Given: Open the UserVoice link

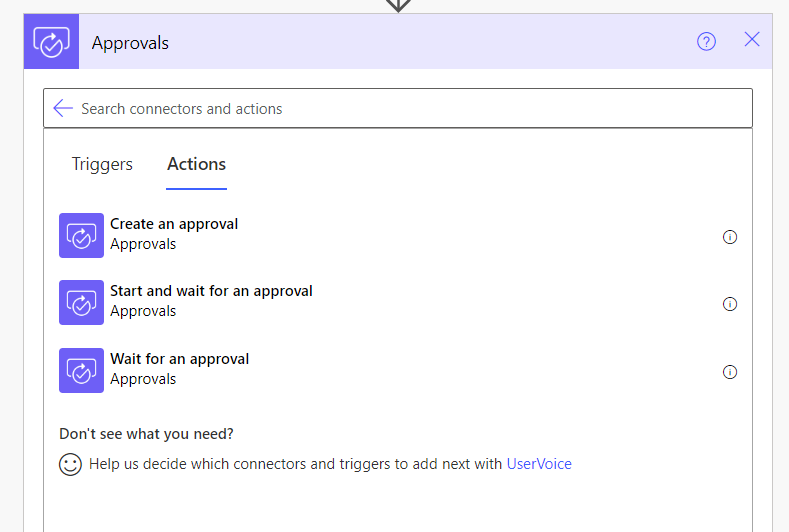Looking at the screenshot, I should 539,464.
